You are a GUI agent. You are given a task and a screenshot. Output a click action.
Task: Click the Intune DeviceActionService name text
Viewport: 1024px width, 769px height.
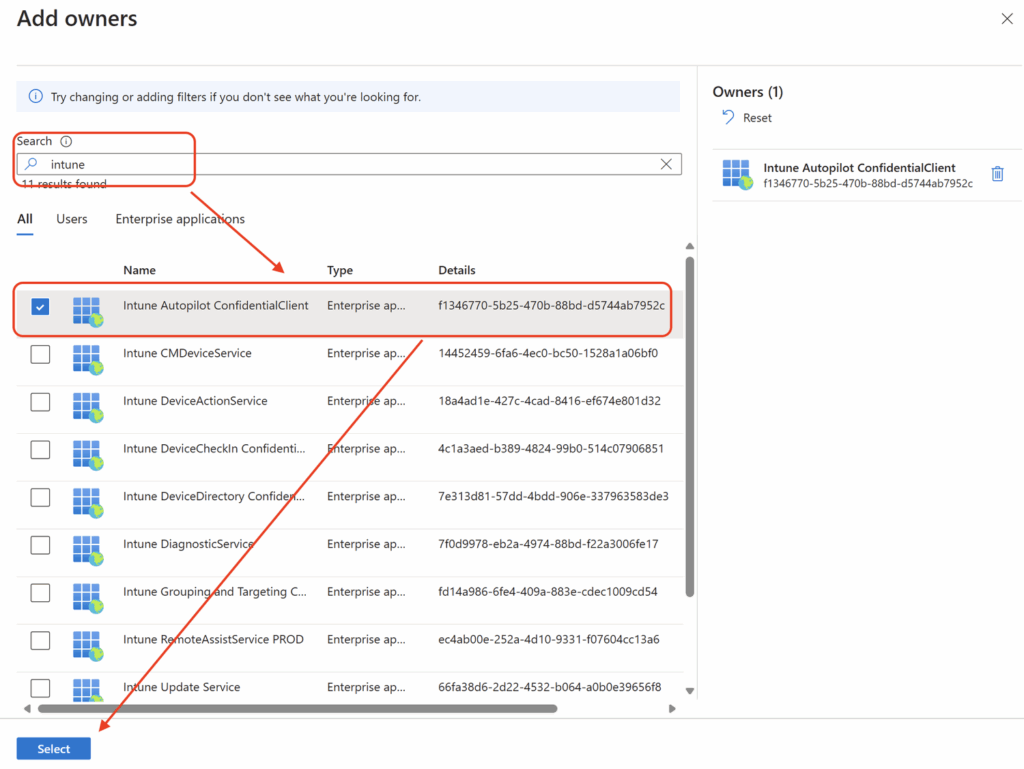(195, 401)
